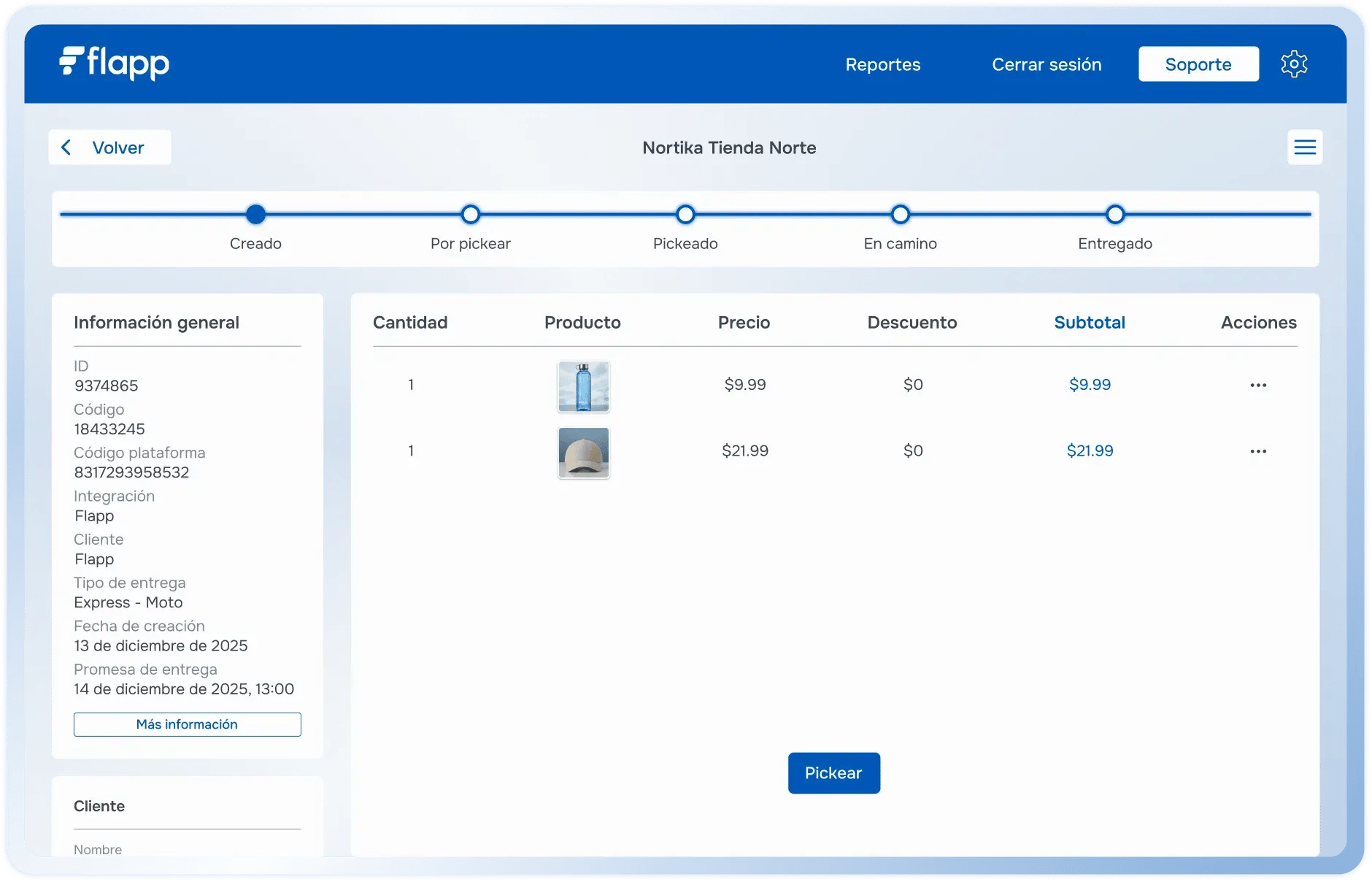Select the Pickeado step marker
Viewport: 1372px width, 882px height.
(685, 215)
